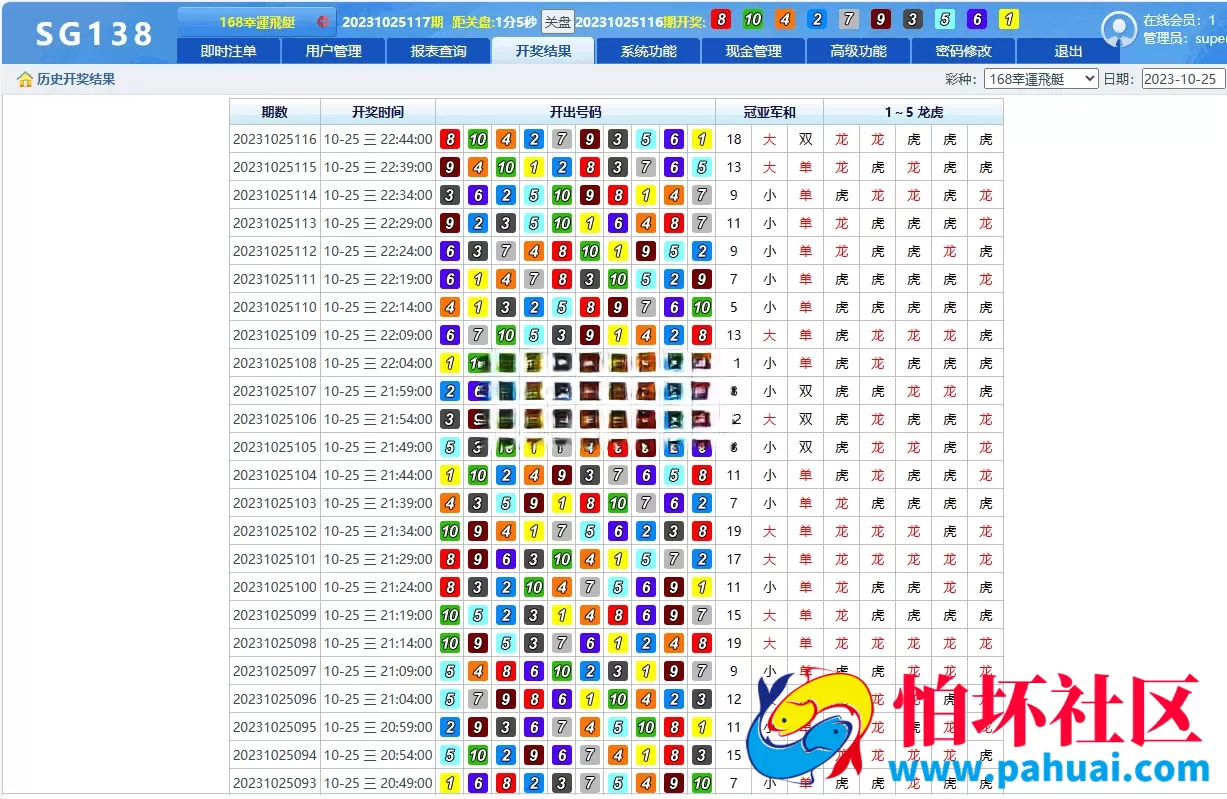Click the 退出 logout tab
1227x799 pixels.
click(x=1068, y=51)
